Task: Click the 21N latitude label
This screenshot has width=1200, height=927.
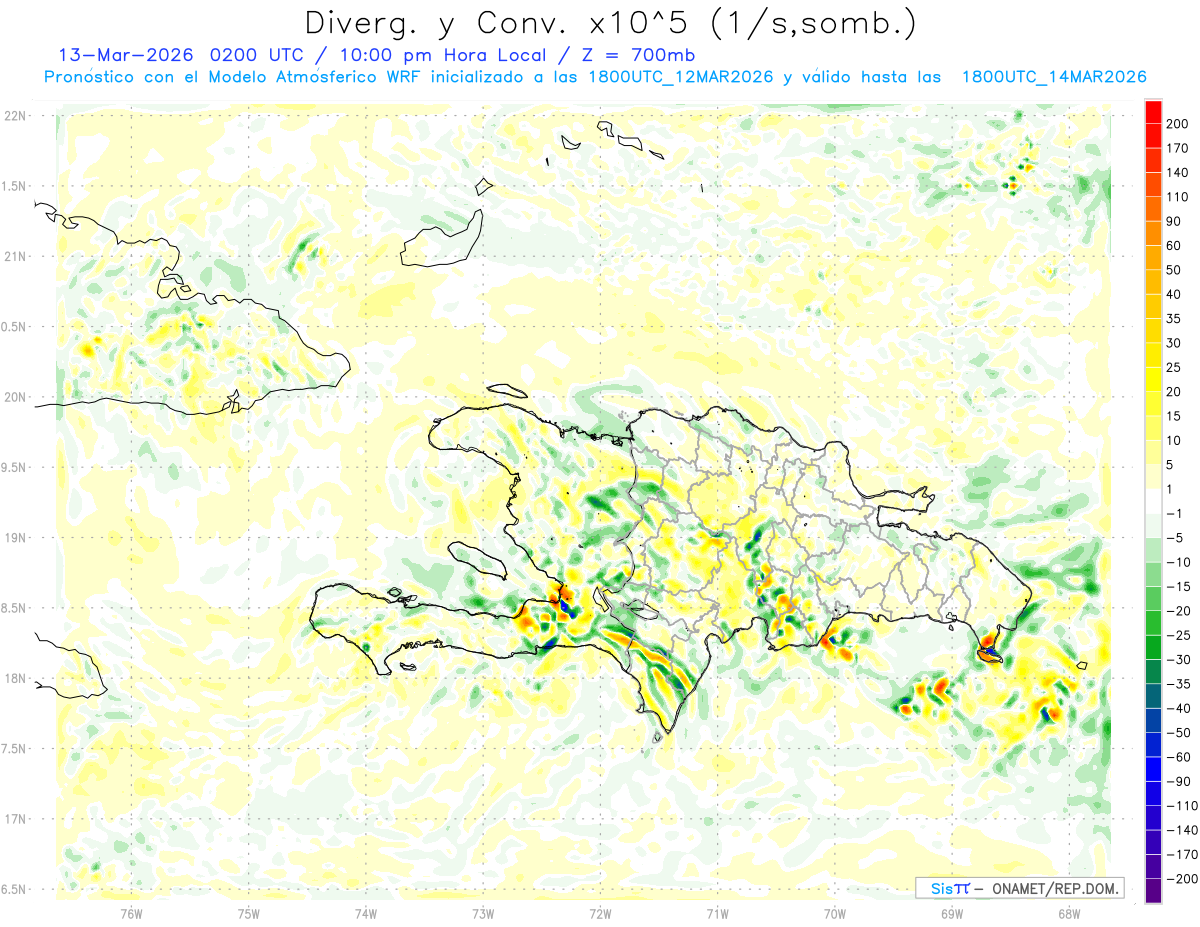Action: click(15, 256)
